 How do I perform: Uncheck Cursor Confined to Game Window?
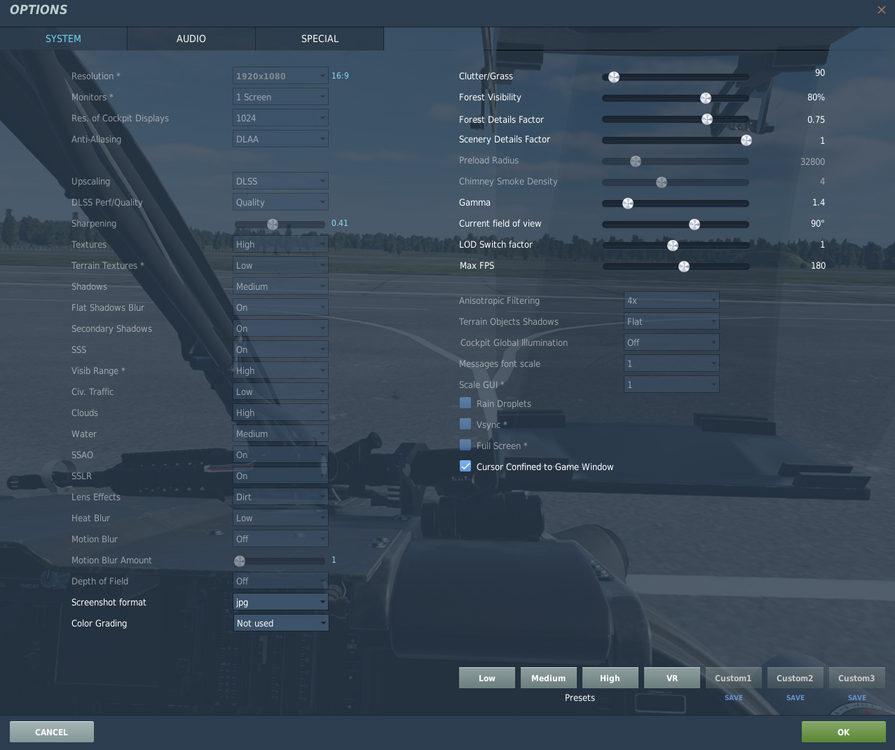tap(465, 466)
